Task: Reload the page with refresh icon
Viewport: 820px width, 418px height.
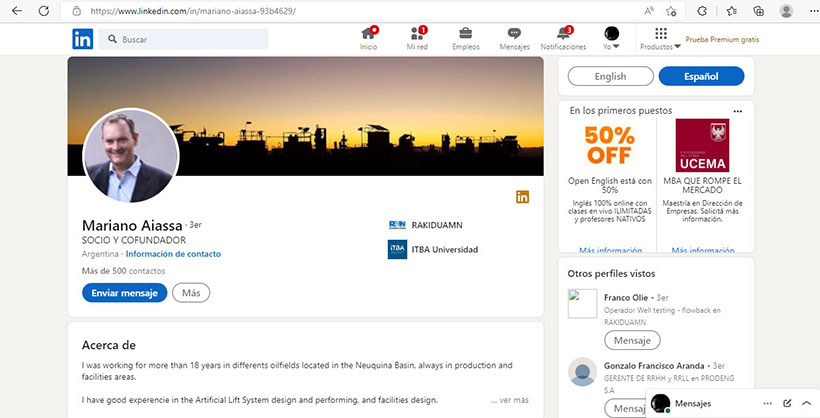Action: point(44,10)
